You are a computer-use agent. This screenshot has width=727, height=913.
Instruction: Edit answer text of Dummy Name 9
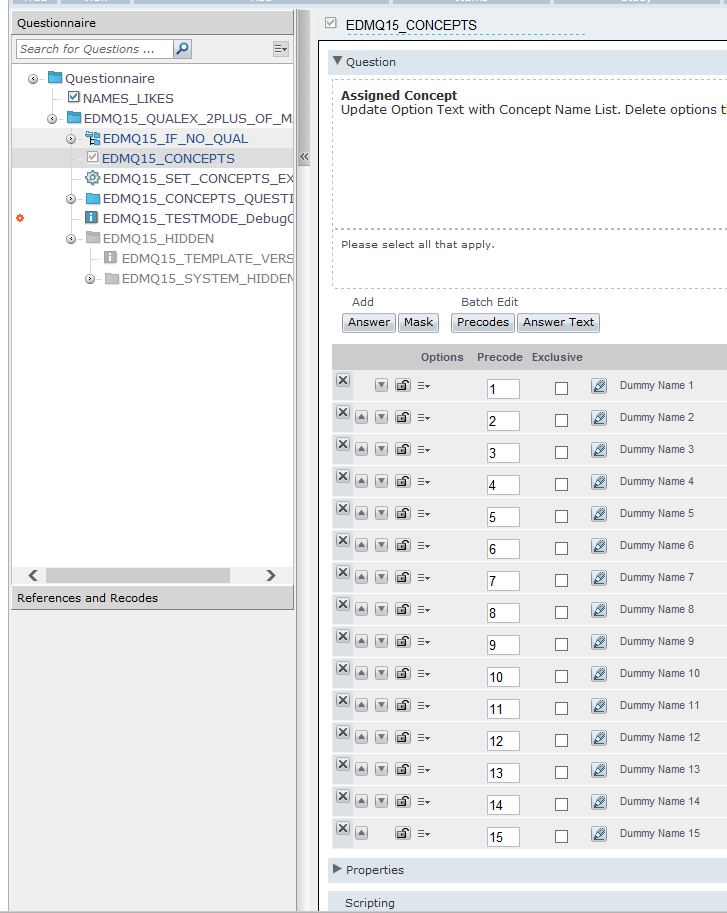click(x=599, y=642)
